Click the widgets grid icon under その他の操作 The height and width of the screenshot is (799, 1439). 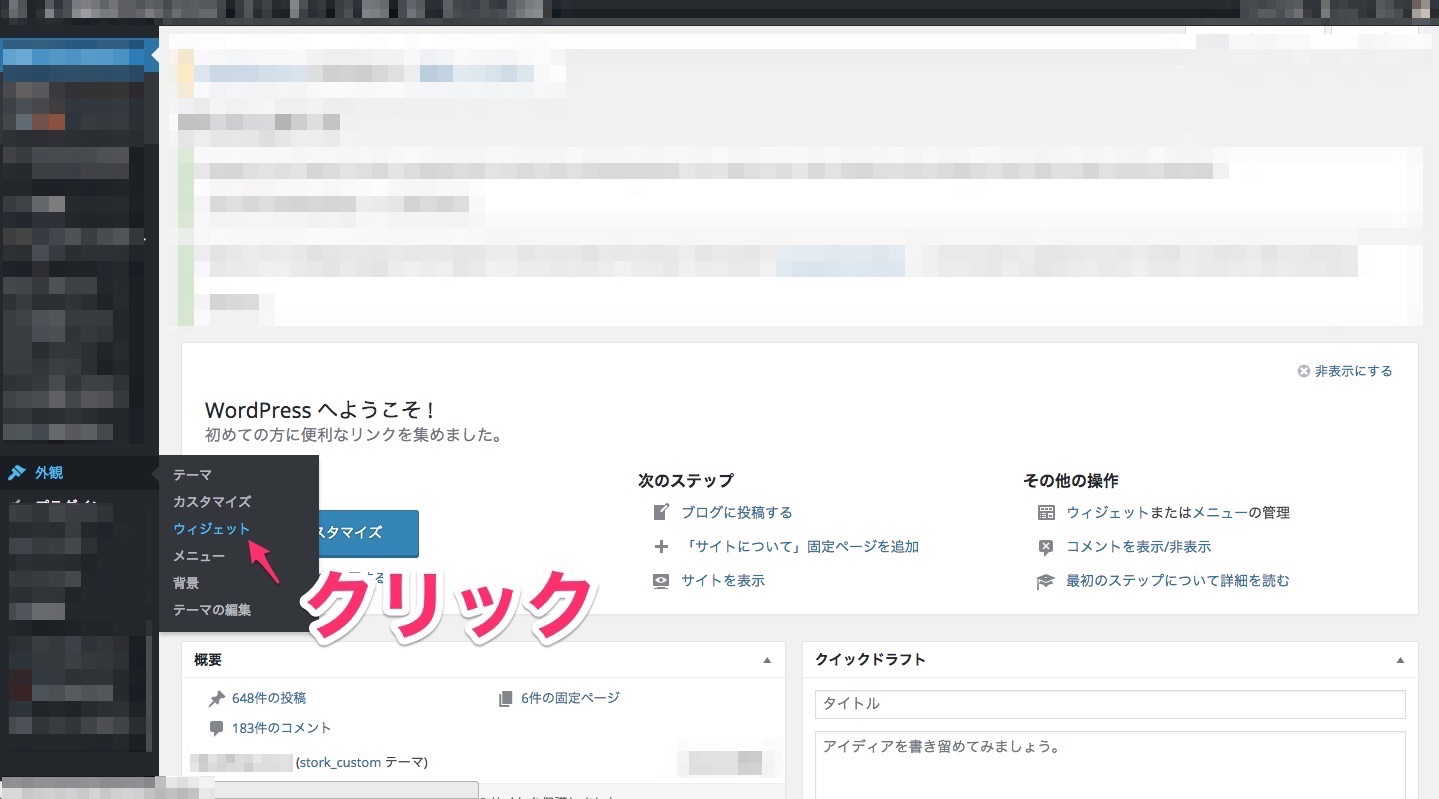point(1046,513)
